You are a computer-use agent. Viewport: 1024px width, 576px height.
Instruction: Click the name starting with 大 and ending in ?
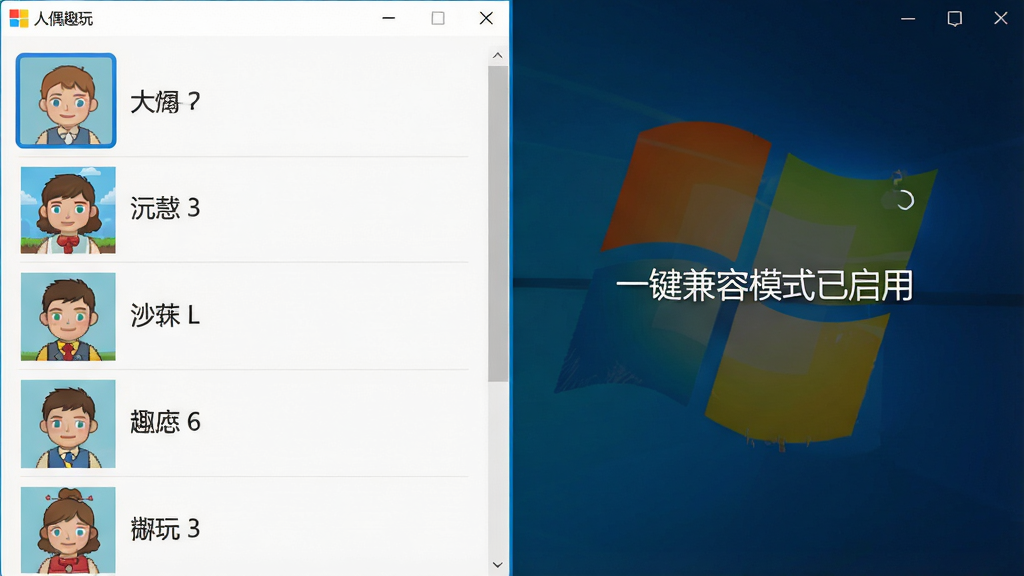click(x=165, y=101)
